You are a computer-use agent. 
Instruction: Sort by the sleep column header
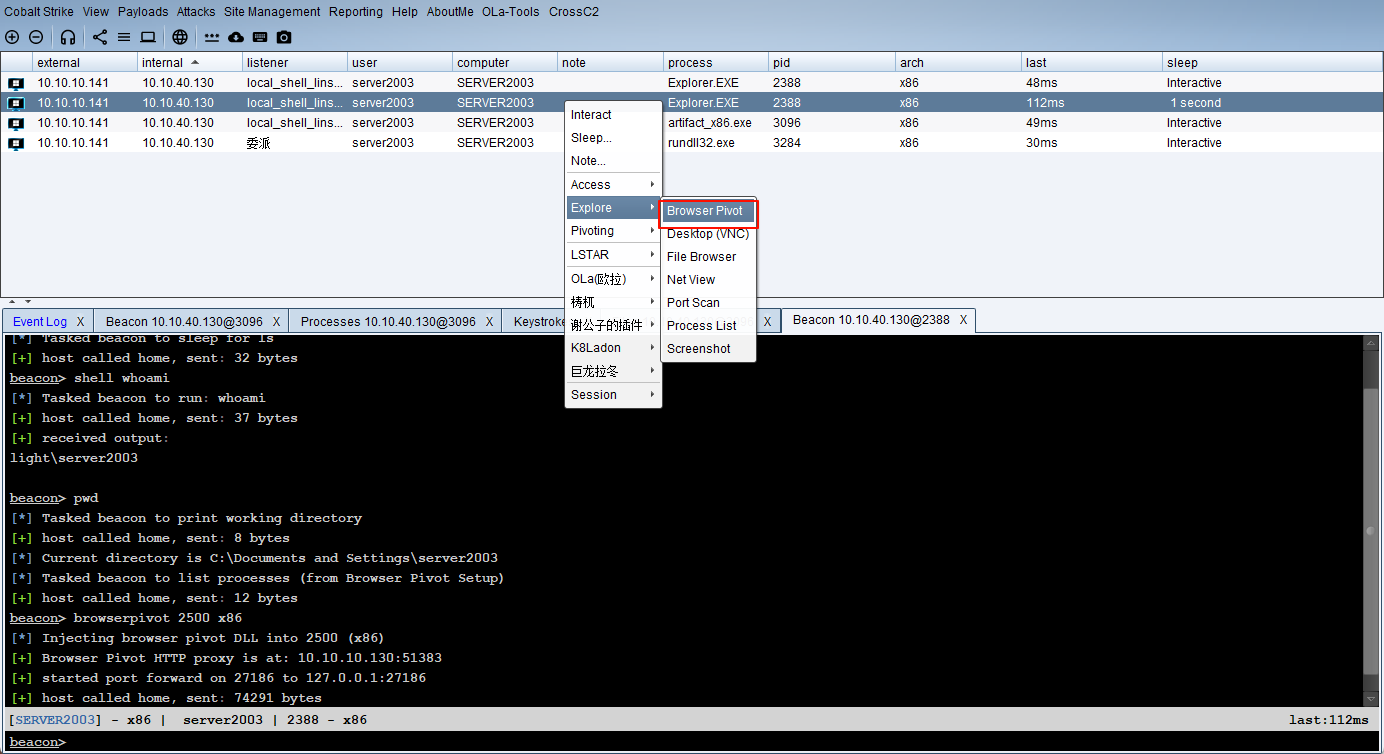point(1272,62)
